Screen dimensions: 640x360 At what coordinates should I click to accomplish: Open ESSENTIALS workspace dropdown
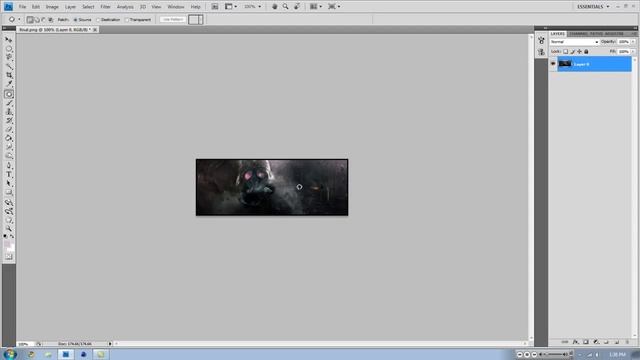pos(593,7)
